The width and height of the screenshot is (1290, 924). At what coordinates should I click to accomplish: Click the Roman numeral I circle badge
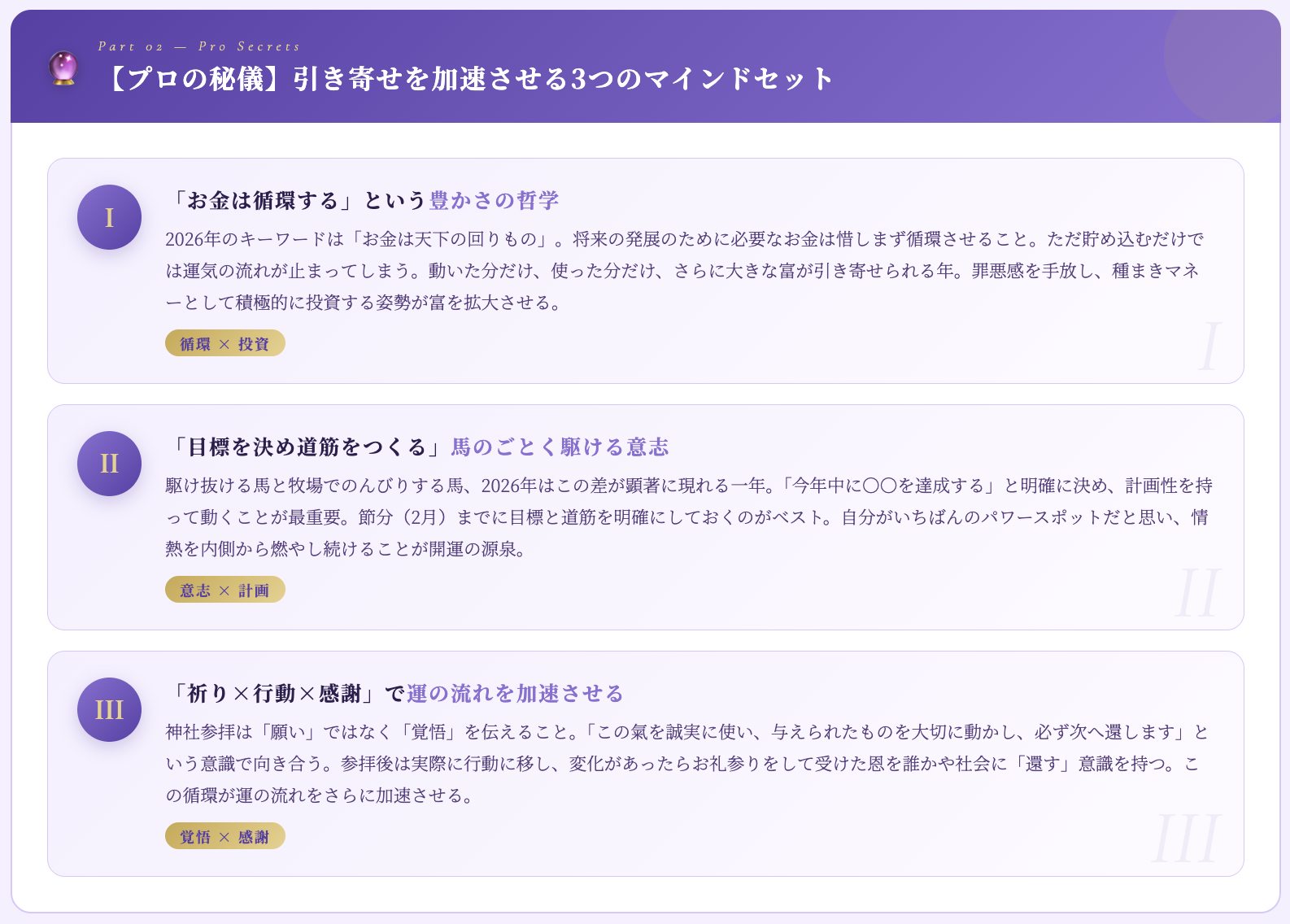[109, 217]
